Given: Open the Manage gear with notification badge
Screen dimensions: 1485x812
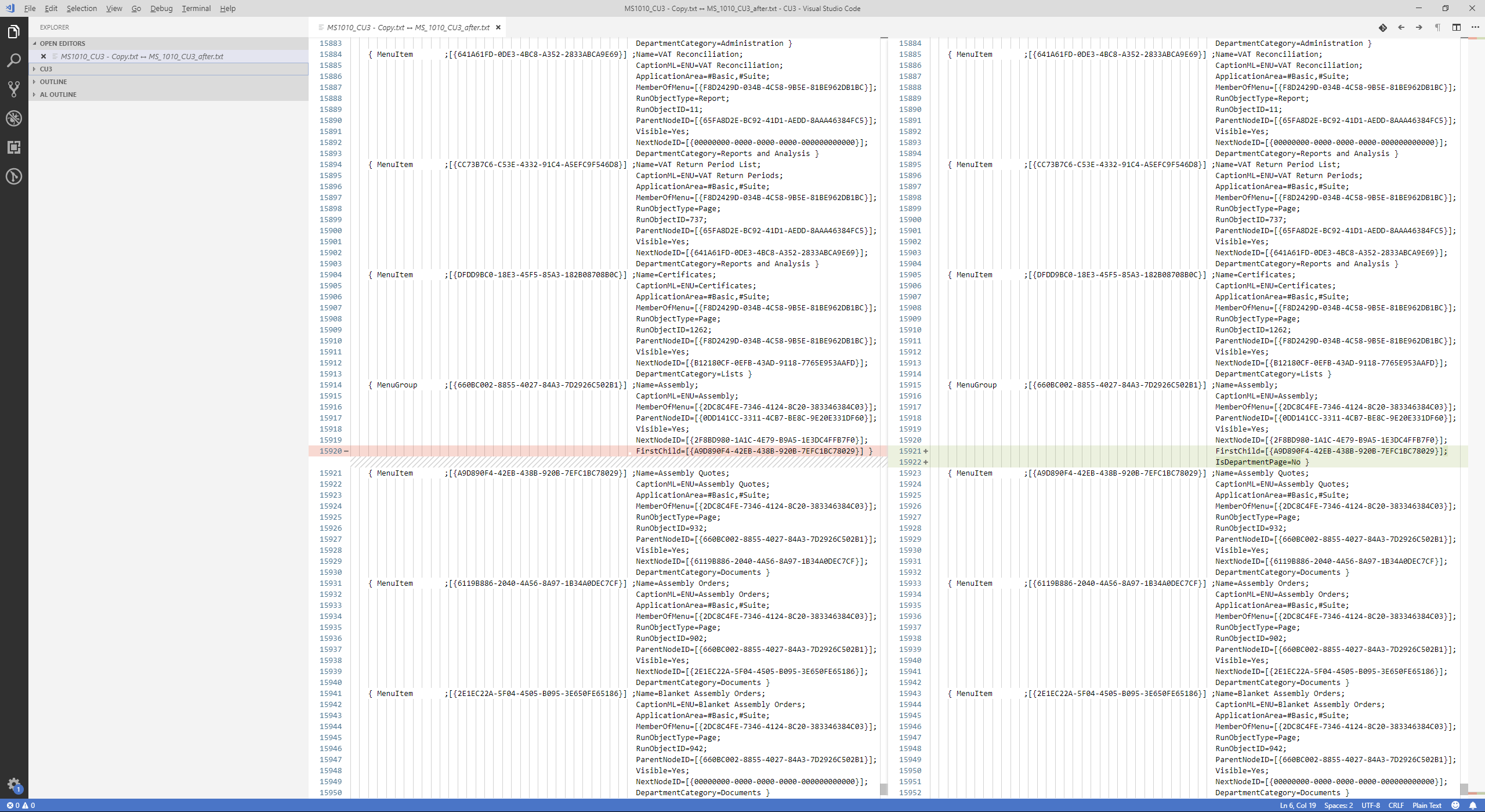Looking at the screenshot, I should [x=14, y=784].
